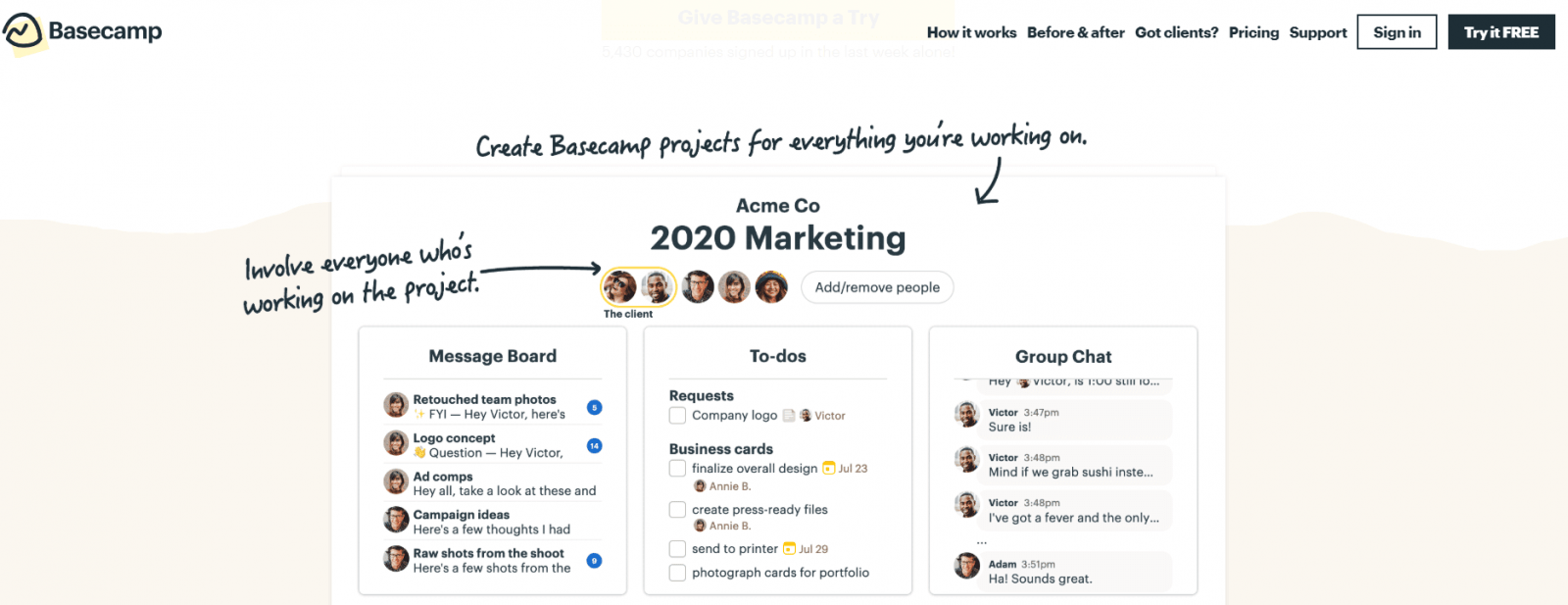Viewport: 1568px width, 605px height.
Task: Check off the Company logo request
Action: click(677, 415)
